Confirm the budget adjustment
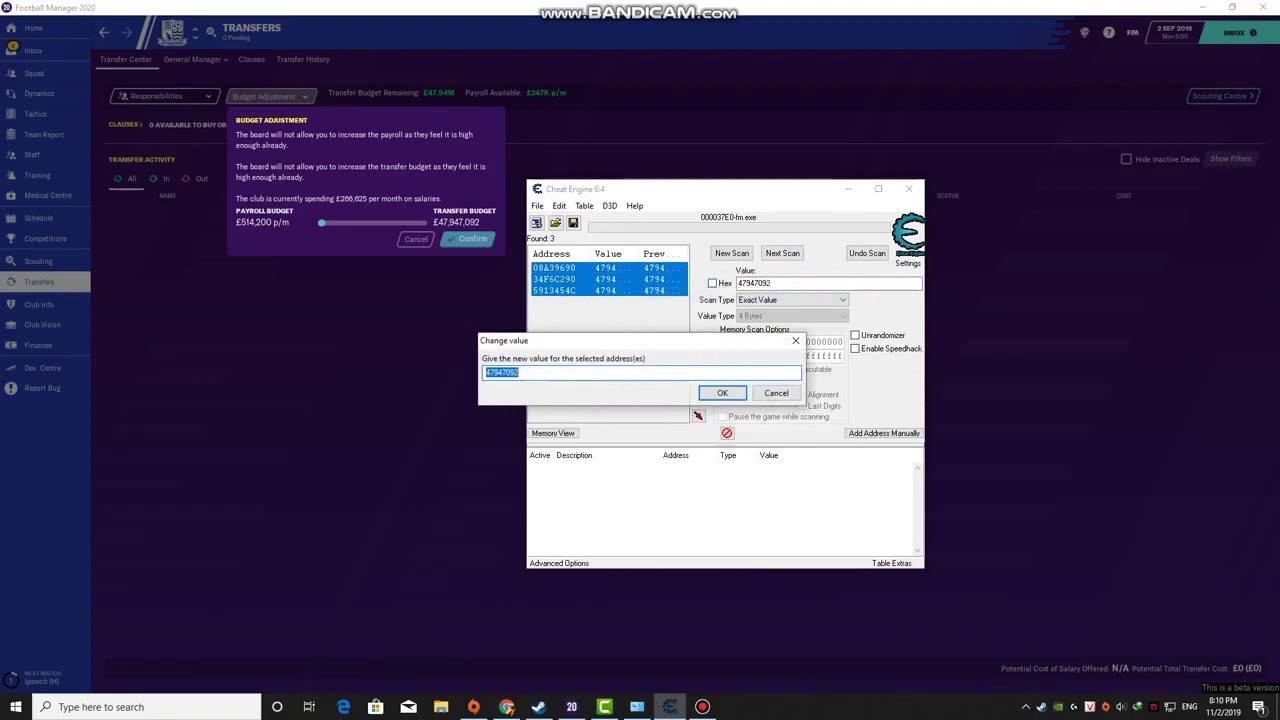The image size is (1280, 720). [x=467, y=239]
